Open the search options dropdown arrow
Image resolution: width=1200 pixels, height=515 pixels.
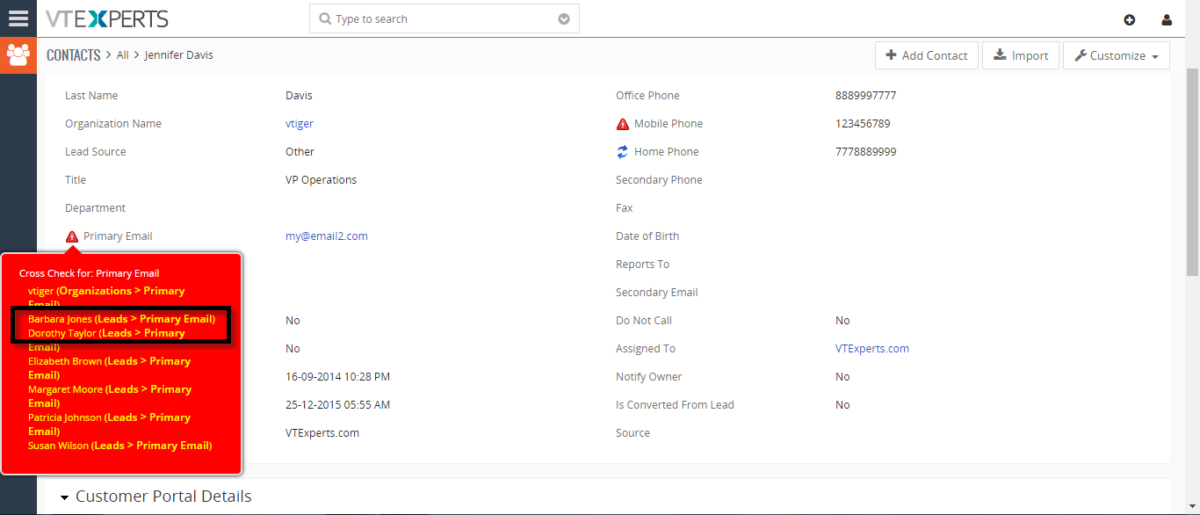coord(564,19)
